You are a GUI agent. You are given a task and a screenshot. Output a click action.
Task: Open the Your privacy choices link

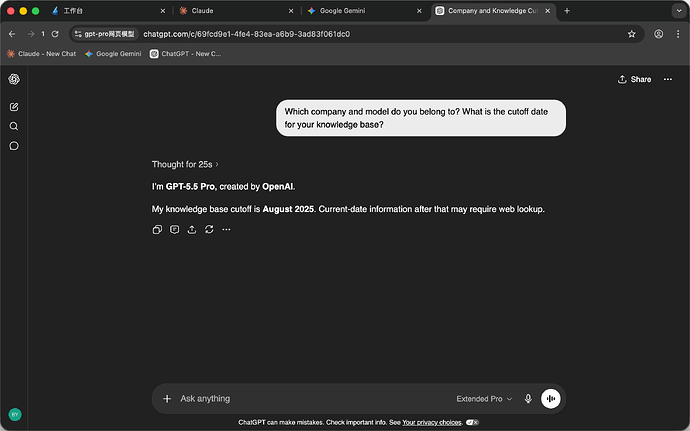pos(432,422)
